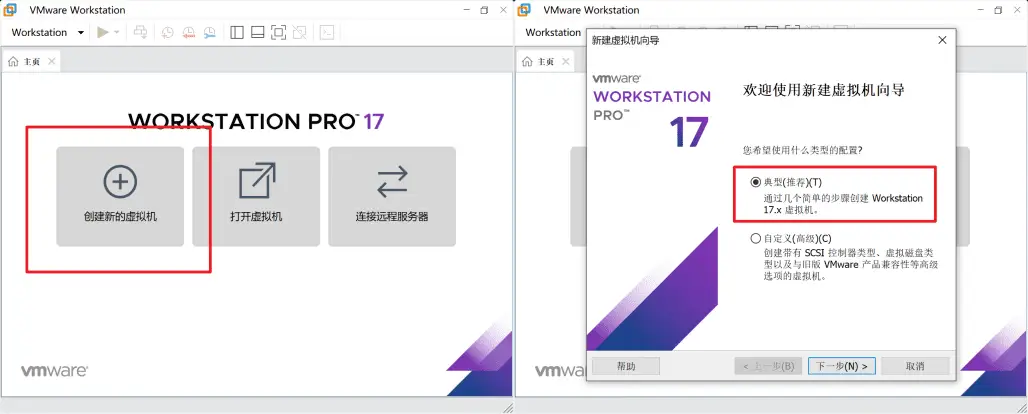Click the green power-on play icon
Image resolution: width=1028 pixels, height=414 pixels.
pyautogui.click(x=103, y=32)
